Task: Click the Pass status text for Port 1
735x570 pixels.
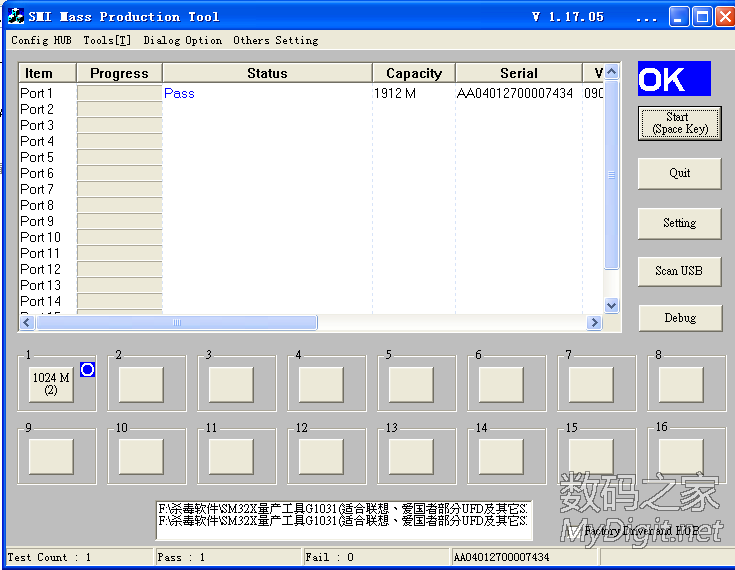Action: (179, 93)
